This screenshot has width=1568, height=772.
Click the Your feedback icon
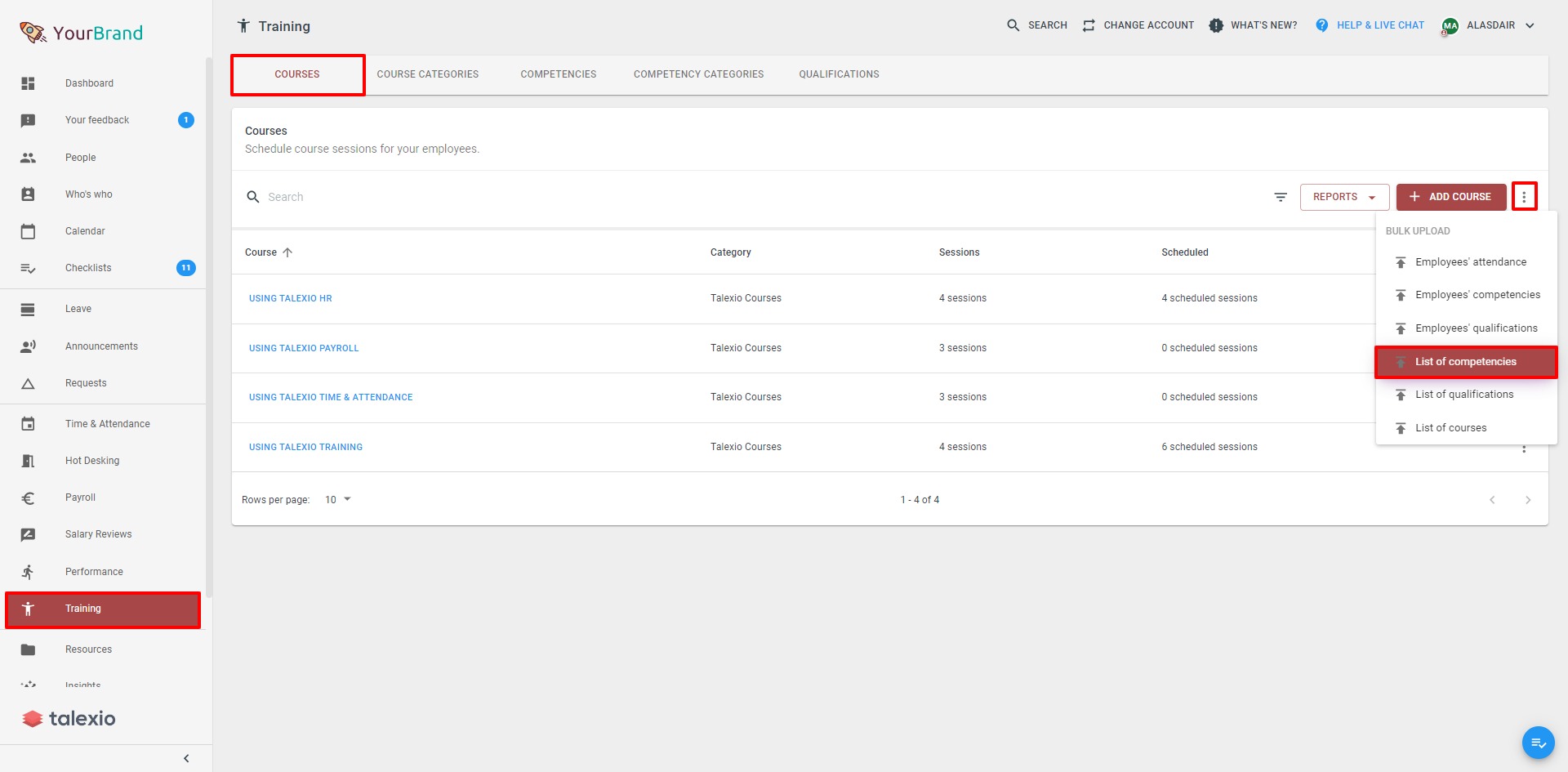pyautogui.click(x=28, y=120)
